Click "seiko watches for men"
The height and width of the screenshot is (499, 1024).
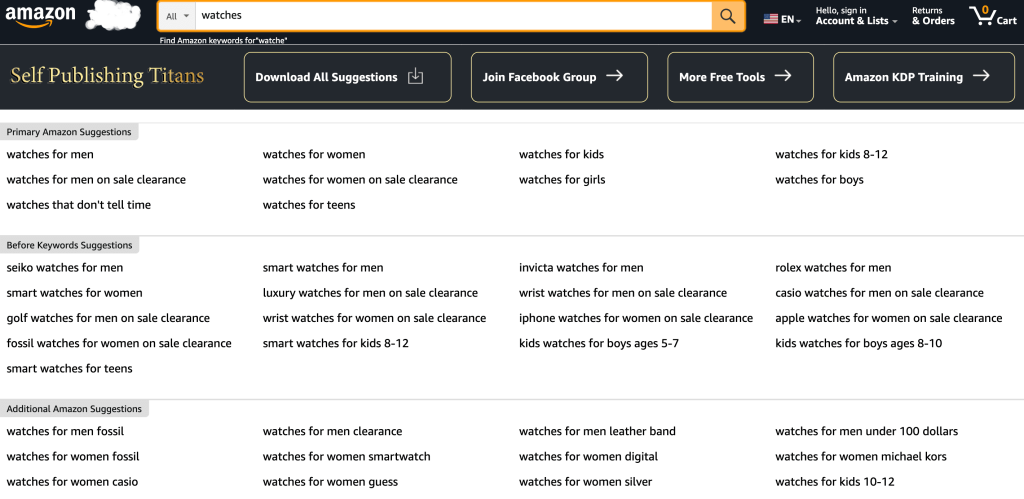[x=65, y=268]
